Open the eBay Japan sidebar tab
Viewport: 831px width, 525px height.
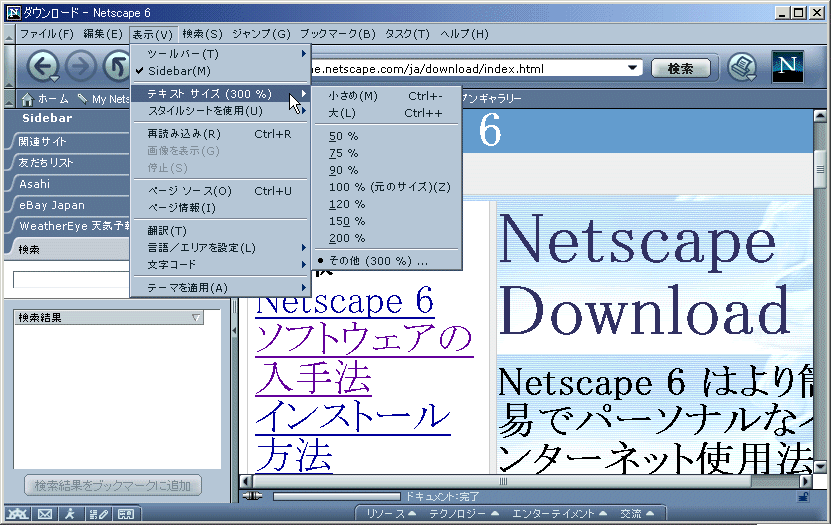tap(67, 205)
